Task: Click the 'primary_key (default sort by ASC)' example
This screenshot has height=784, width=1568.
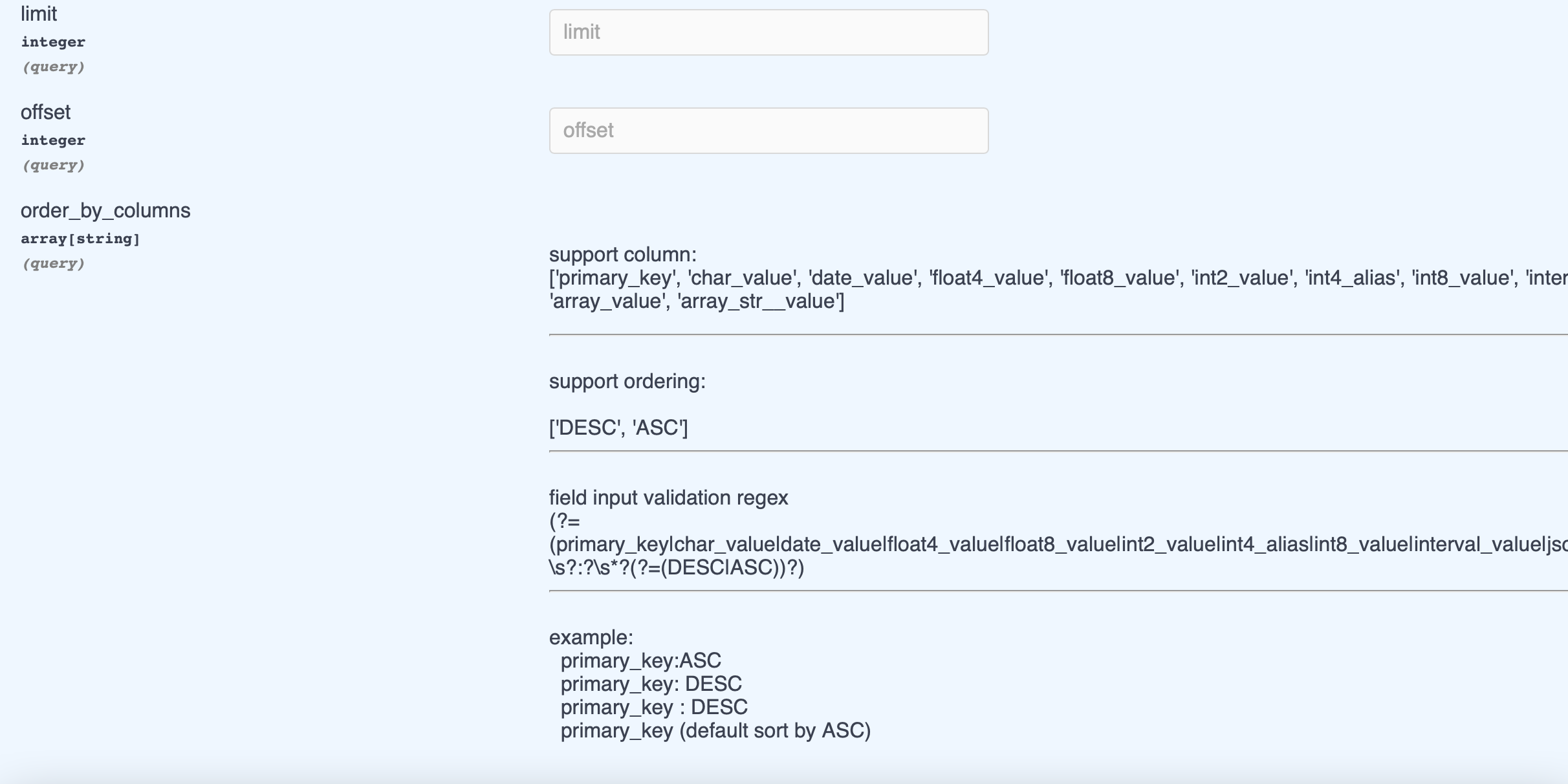Action: tap(716, 730)
